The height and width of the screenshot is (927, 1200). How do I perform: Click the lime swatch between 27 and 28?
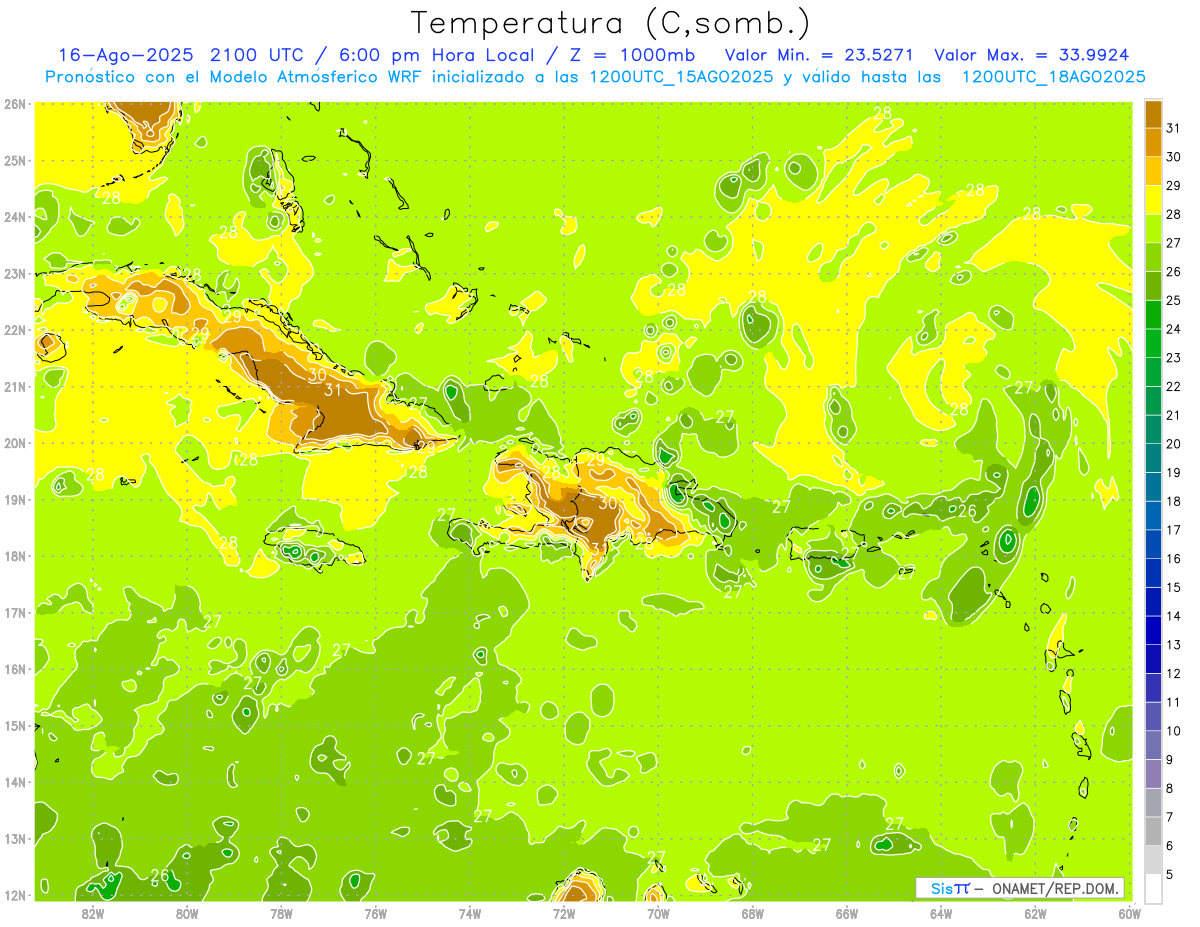click(x=1153, y=227)
